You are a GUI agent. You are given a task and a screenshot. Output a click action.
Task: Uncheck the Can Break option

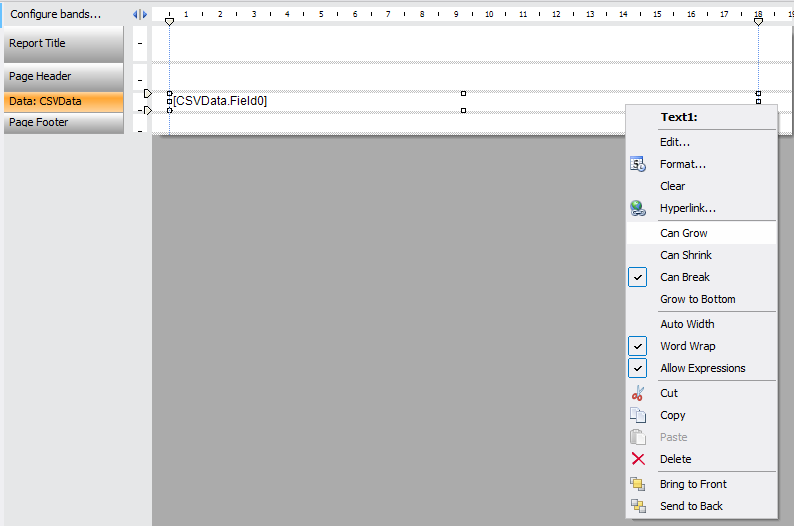pos(638,277)
